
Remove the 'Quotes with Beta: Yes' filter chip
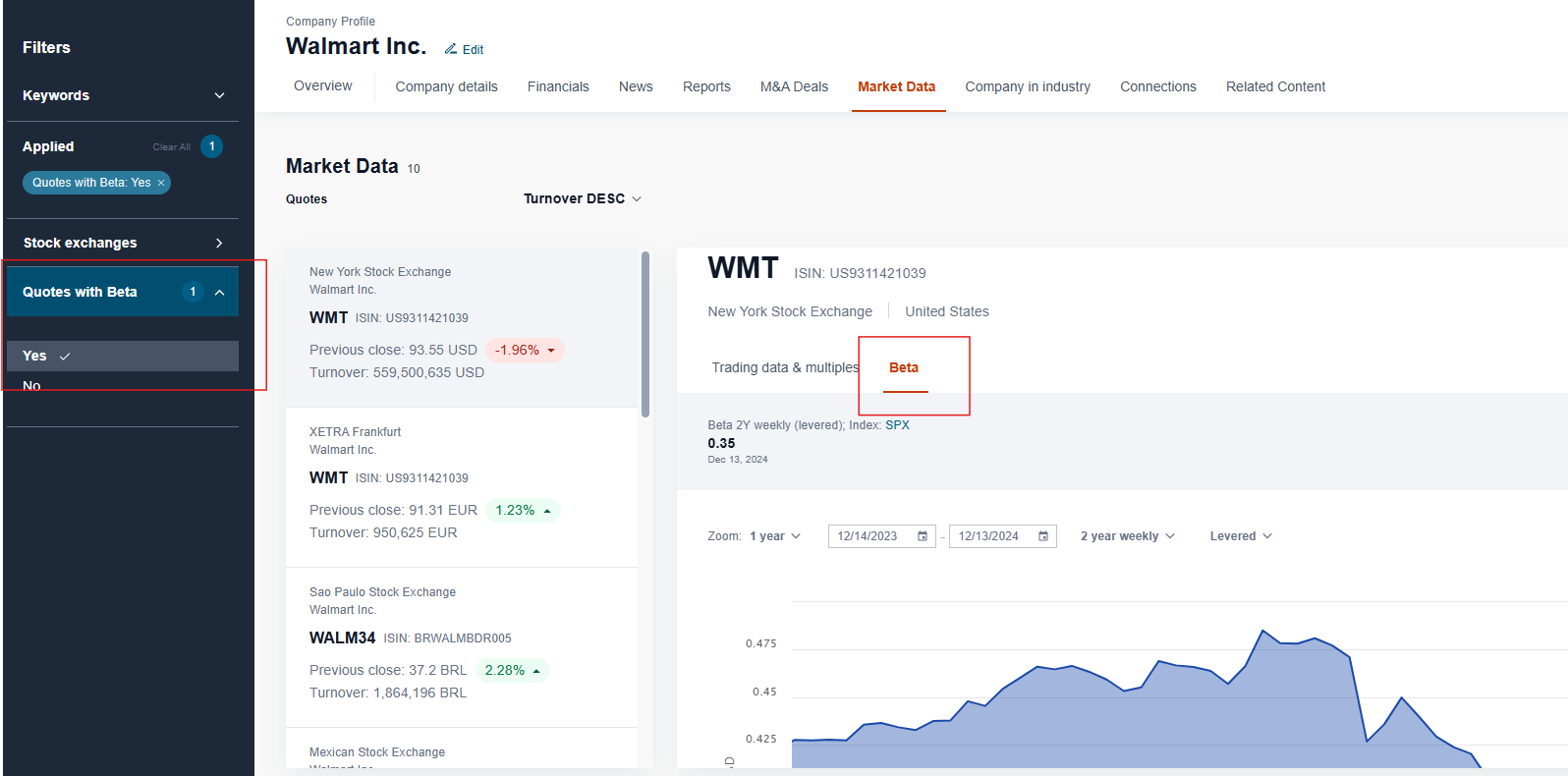161,183
